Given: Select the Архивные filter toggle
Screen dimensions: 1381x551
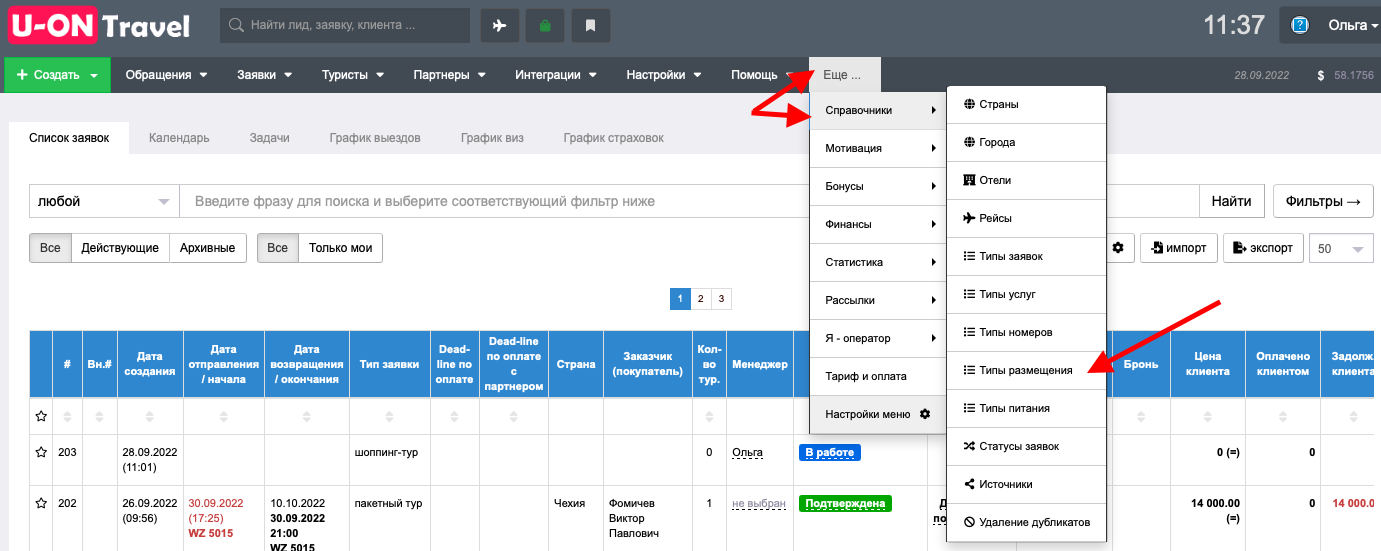Looking at the screenshot, I should point(207,248).
